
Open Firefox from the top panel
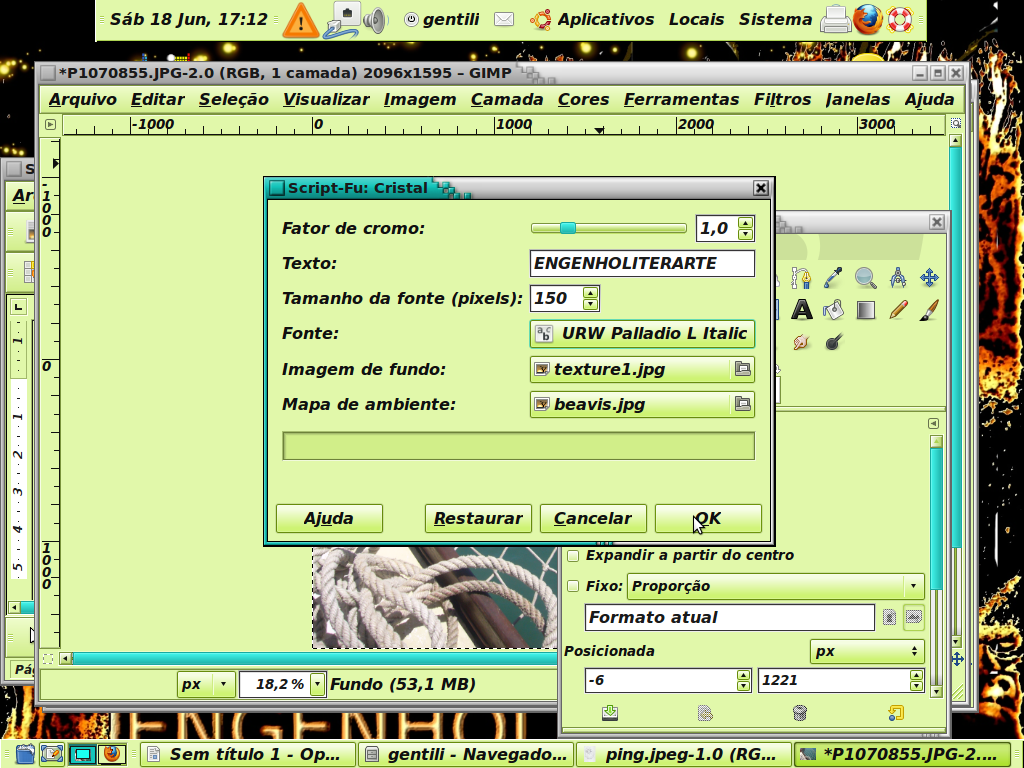[867, 20]
